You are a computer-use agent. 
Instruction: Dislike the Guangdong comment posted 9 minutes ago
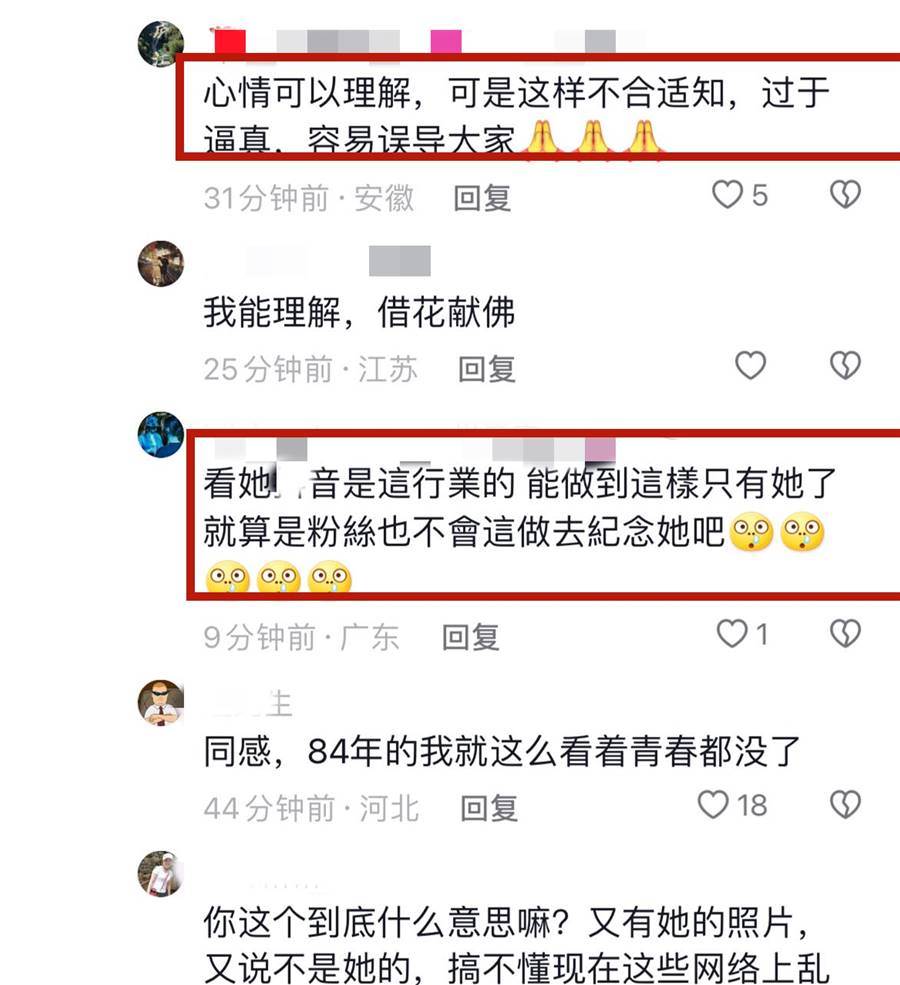pos(845,633)
